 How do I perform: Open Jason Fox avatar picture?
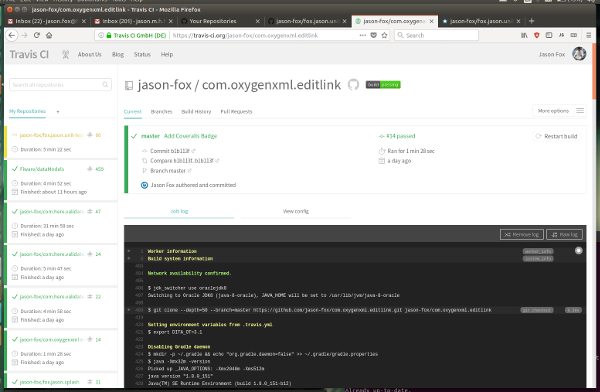[579, 54]
